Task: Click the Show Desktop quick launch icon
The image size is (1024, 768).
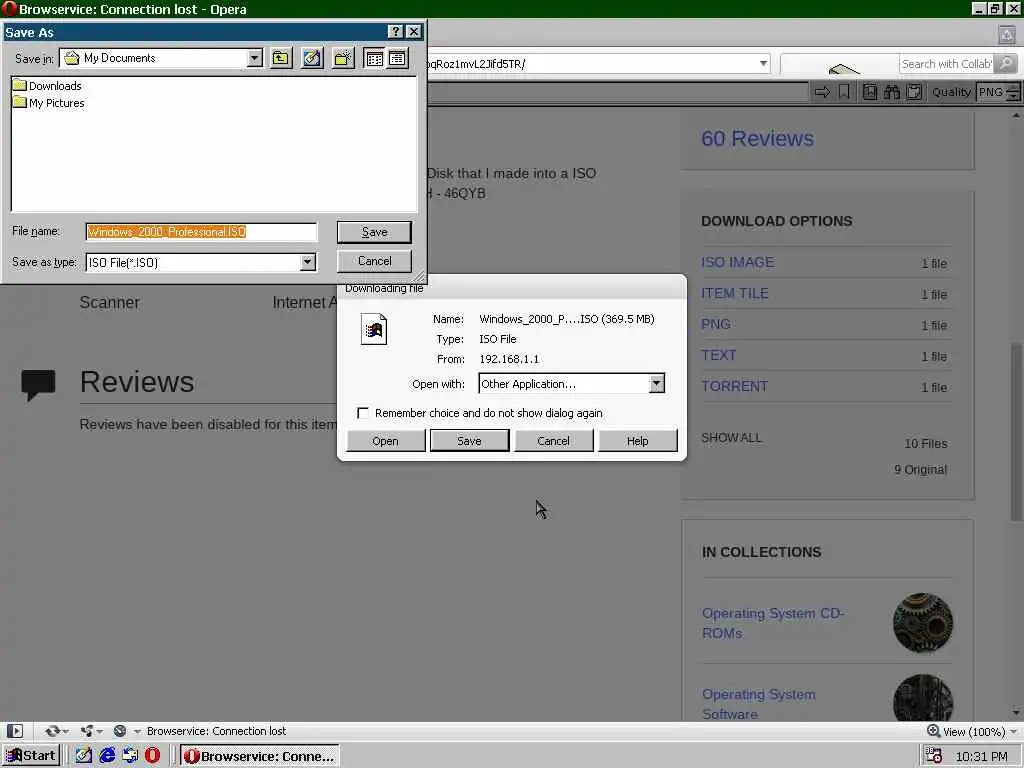Action: click(x=84, y=756)
